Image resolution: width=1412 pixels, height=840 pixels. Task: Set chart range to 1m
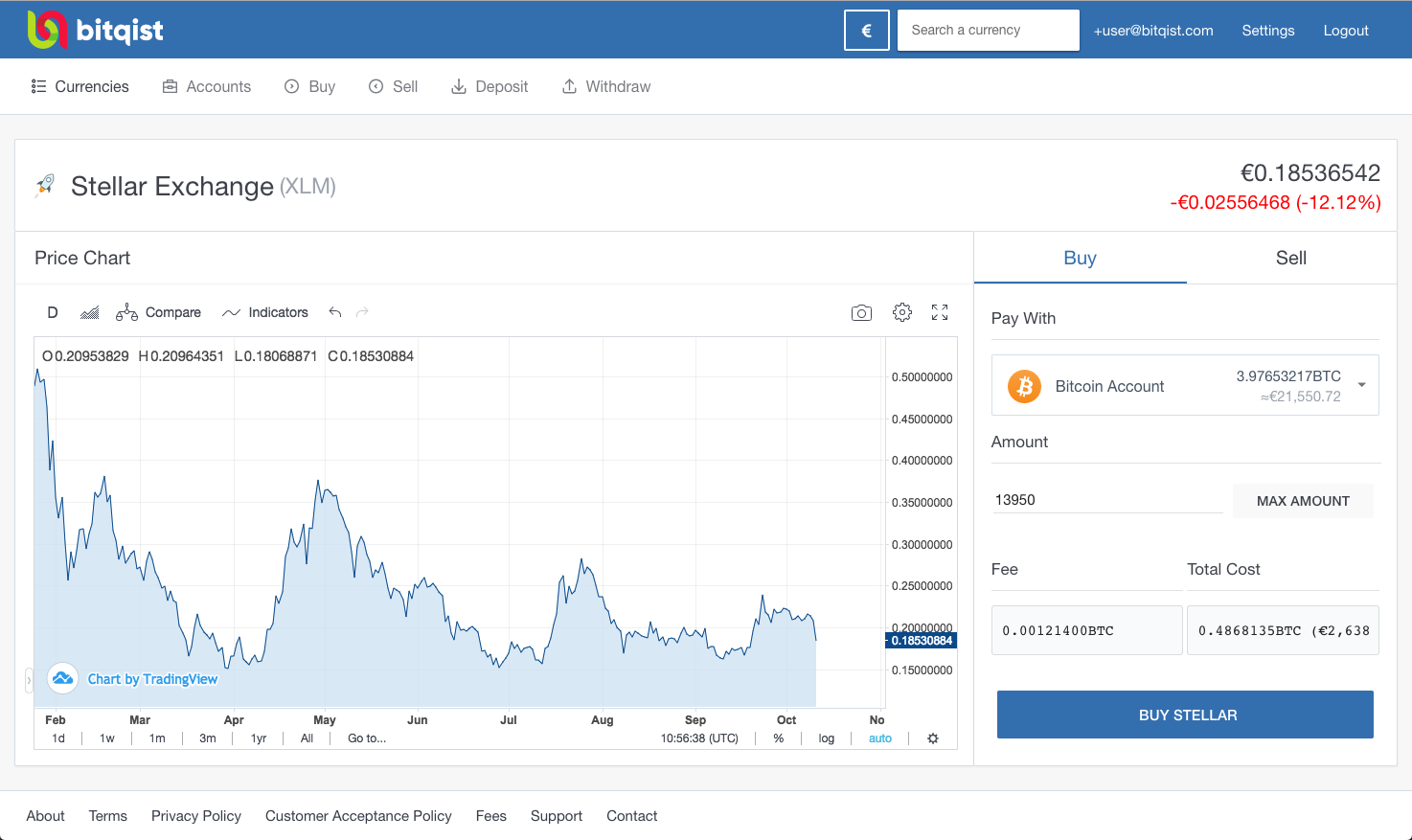(x=157, y=738)
